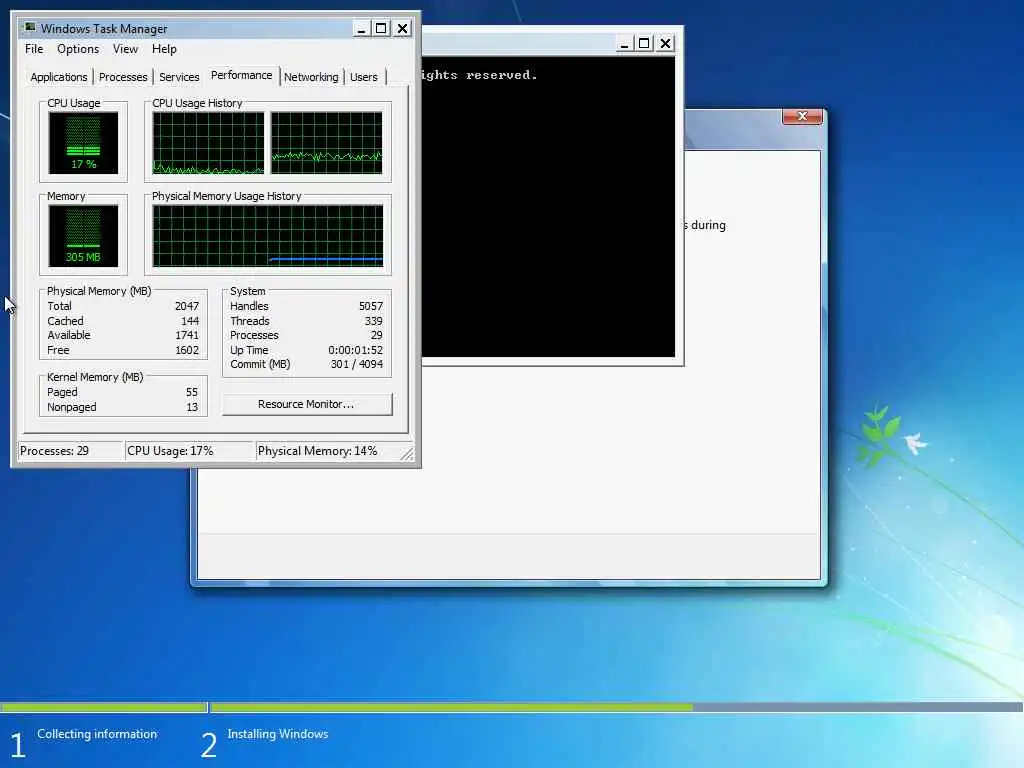Click the Cached value 144
This screenshot has width=1024, height=768.
[x=190, y=321]
